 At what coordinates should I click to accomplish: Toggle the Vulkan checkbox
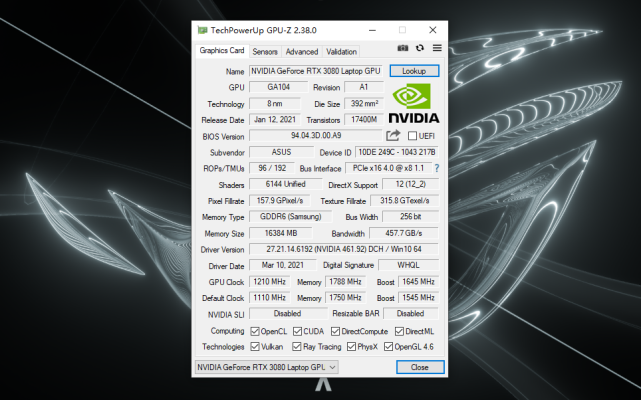point(255,346)
